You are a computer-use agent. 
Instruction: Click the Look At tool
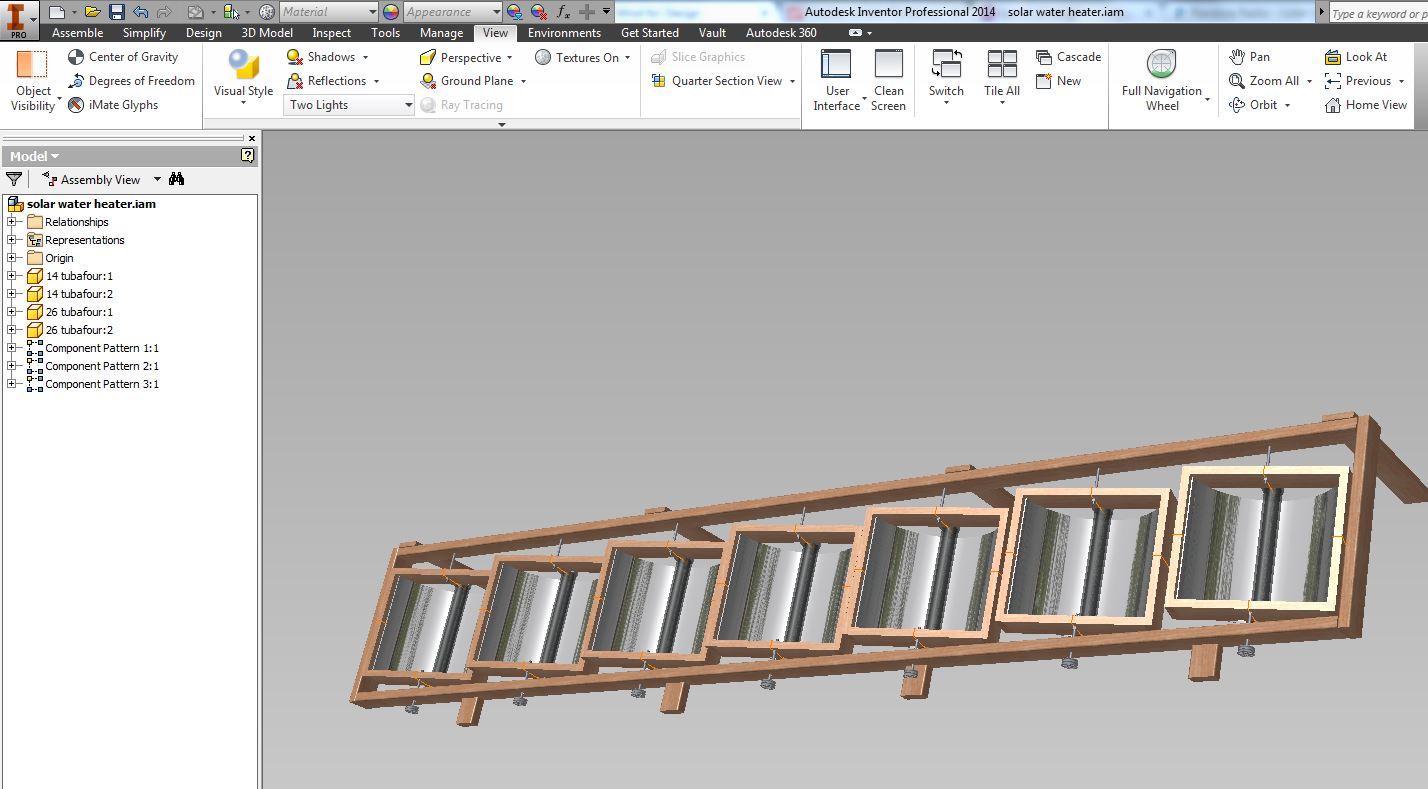pos(1356,57)
